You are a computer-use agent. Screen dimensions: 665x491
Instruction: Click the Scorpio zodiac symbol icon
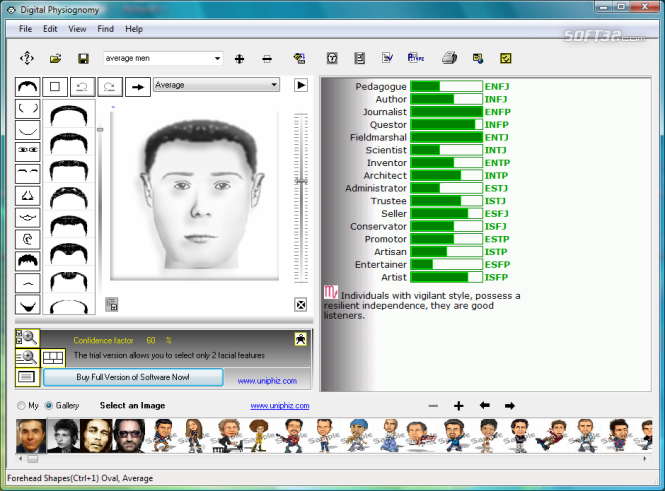331,293
